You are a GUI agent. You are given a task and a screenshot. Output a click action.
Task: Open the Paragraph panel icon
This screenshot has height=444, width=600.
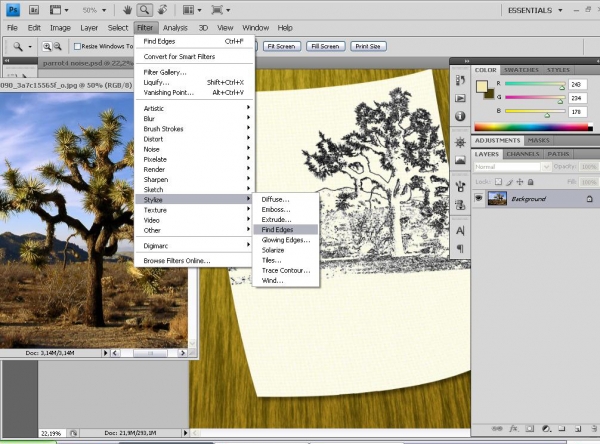460,249
